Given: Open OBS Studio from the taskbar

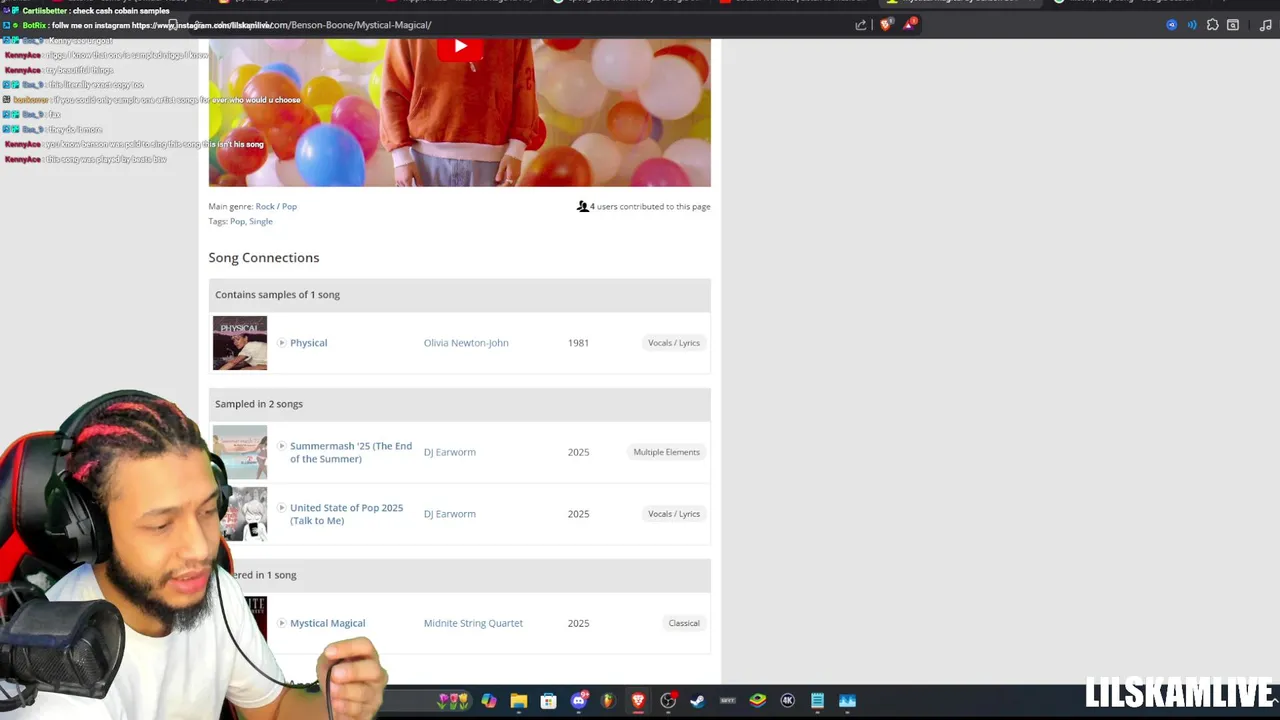Looking at the screenshot, I should point(668,701).
